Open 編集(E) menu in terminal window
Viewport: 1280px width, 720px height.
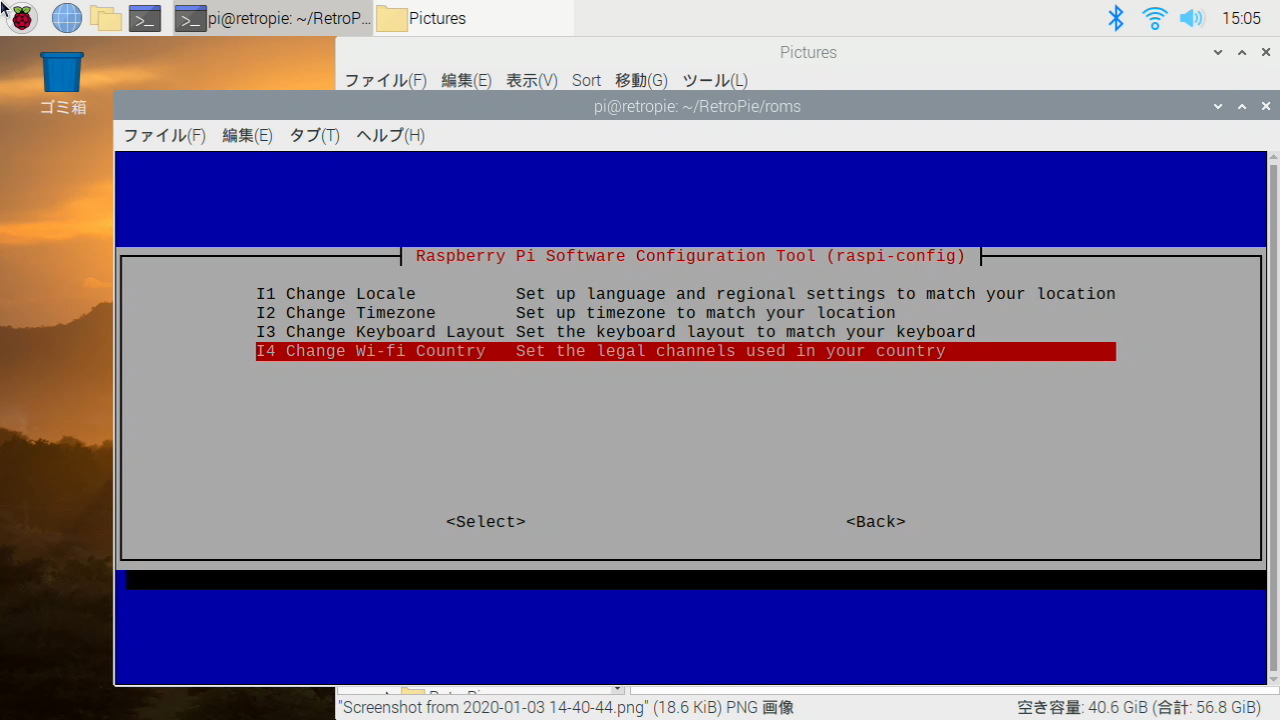(247, 135)
